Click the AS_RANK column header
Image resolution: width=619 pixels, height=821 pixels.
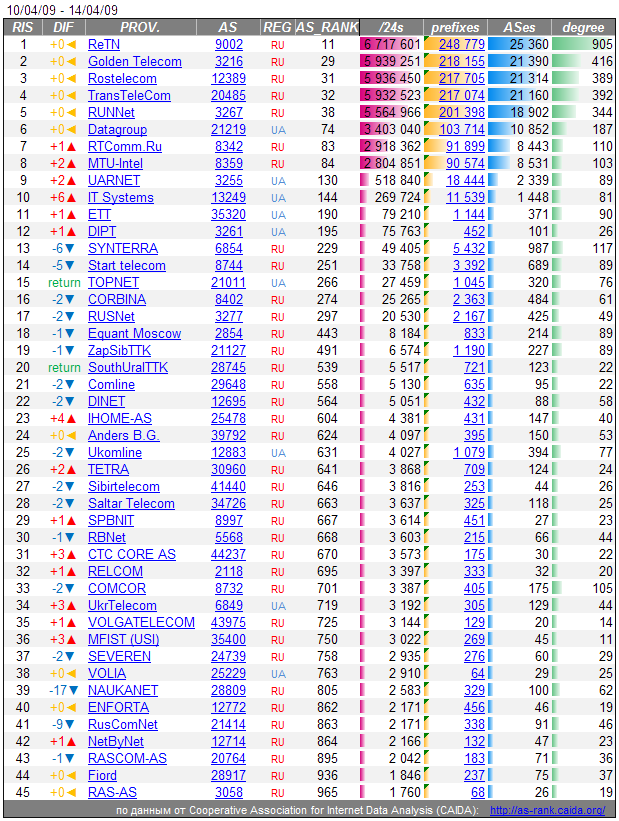pyautogui.click(x=327, y=27)
